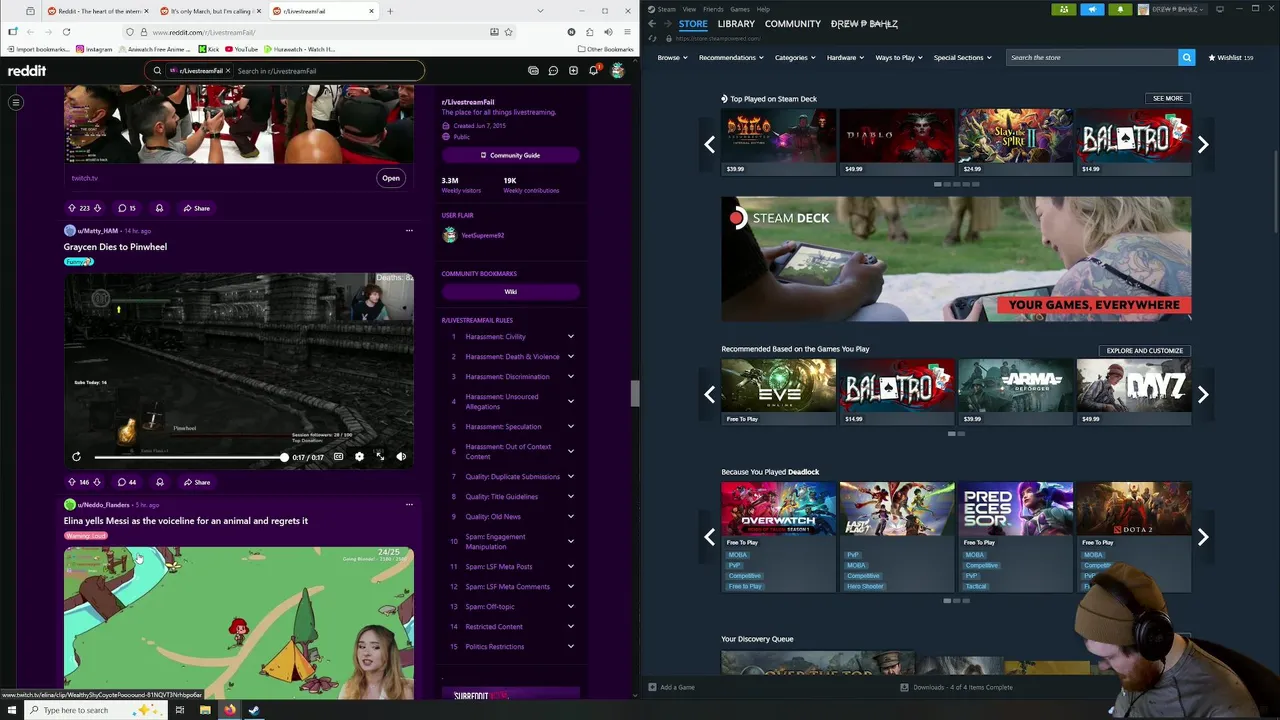
Task: Remove r/LivestreamFail filter from Reddit search
Action: click(228, 71)
